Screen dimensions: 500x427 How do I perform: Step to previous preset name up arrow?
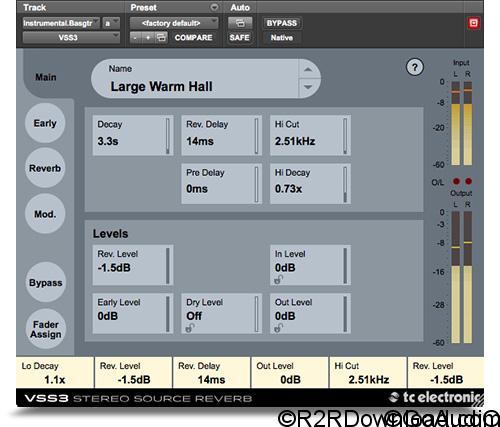point(308,70)
